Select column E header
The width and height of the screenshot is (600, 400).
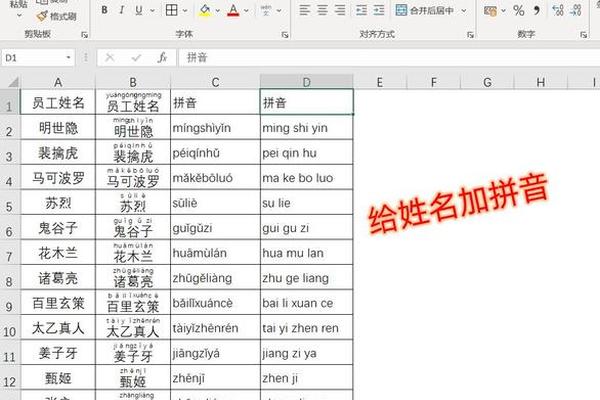380,82
